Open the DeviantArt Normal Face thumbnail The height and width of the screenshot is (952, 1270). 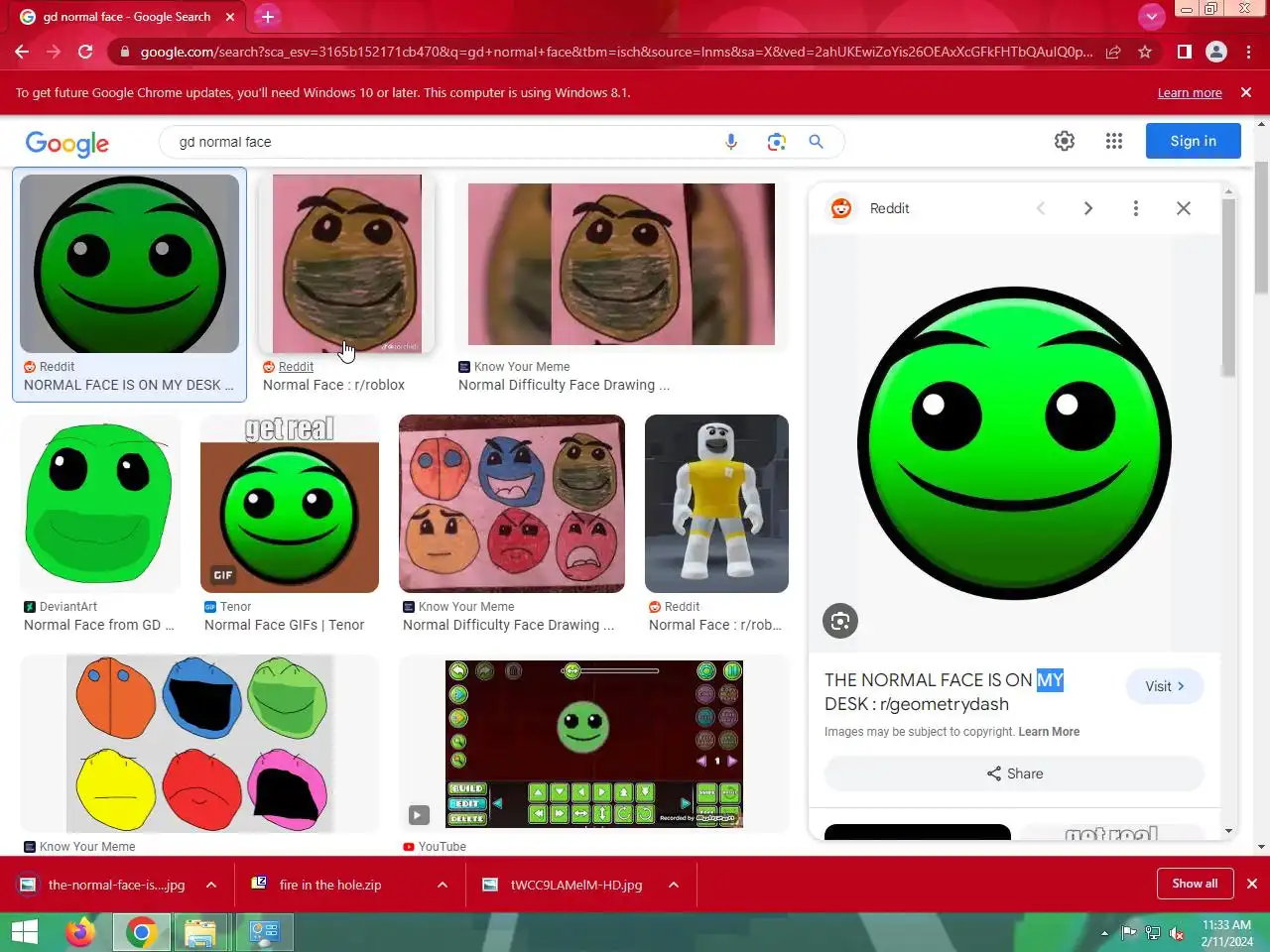click(x=100, y=504)
